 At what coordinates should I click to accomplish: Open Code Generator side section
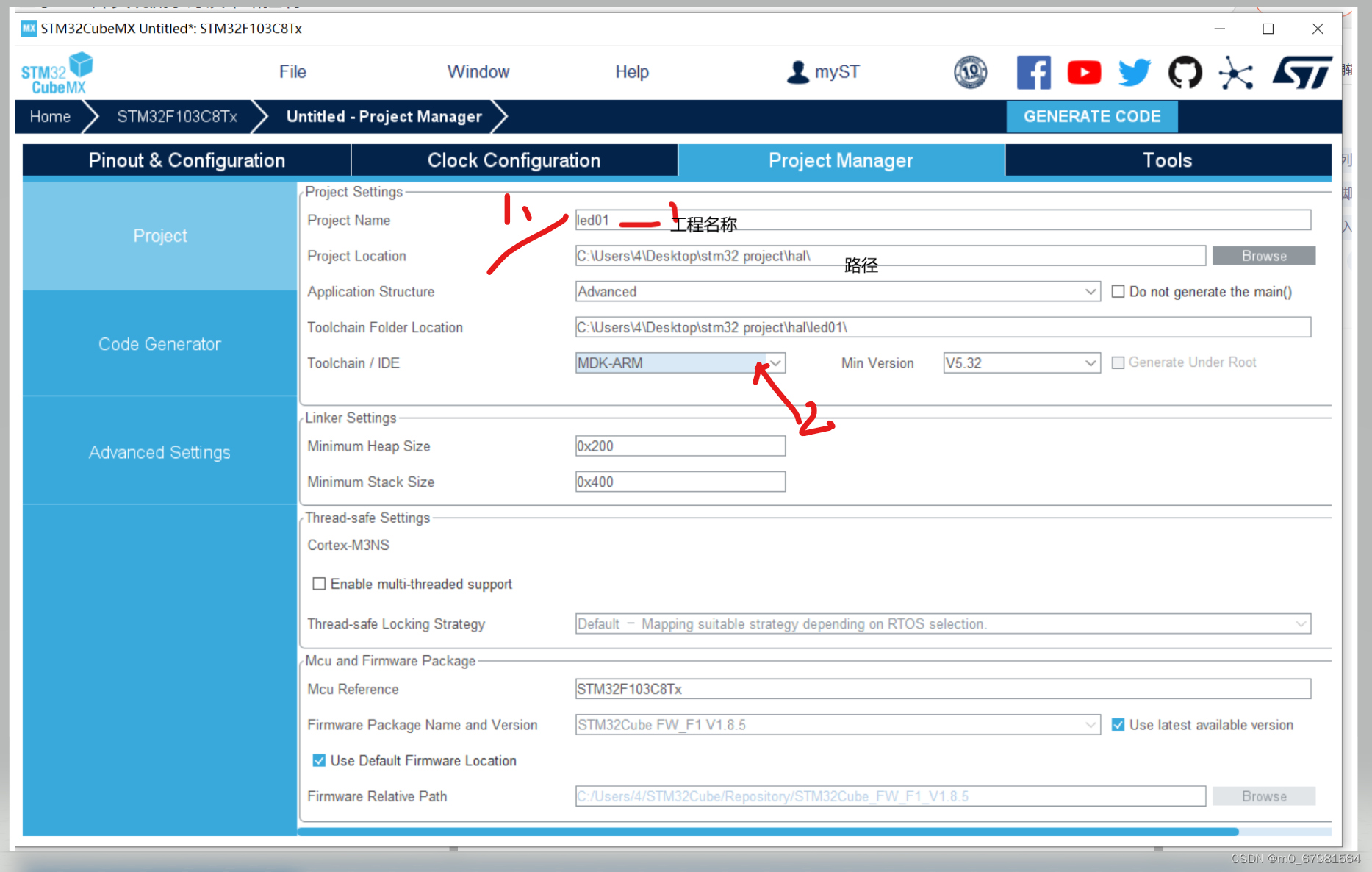point(160,344)
